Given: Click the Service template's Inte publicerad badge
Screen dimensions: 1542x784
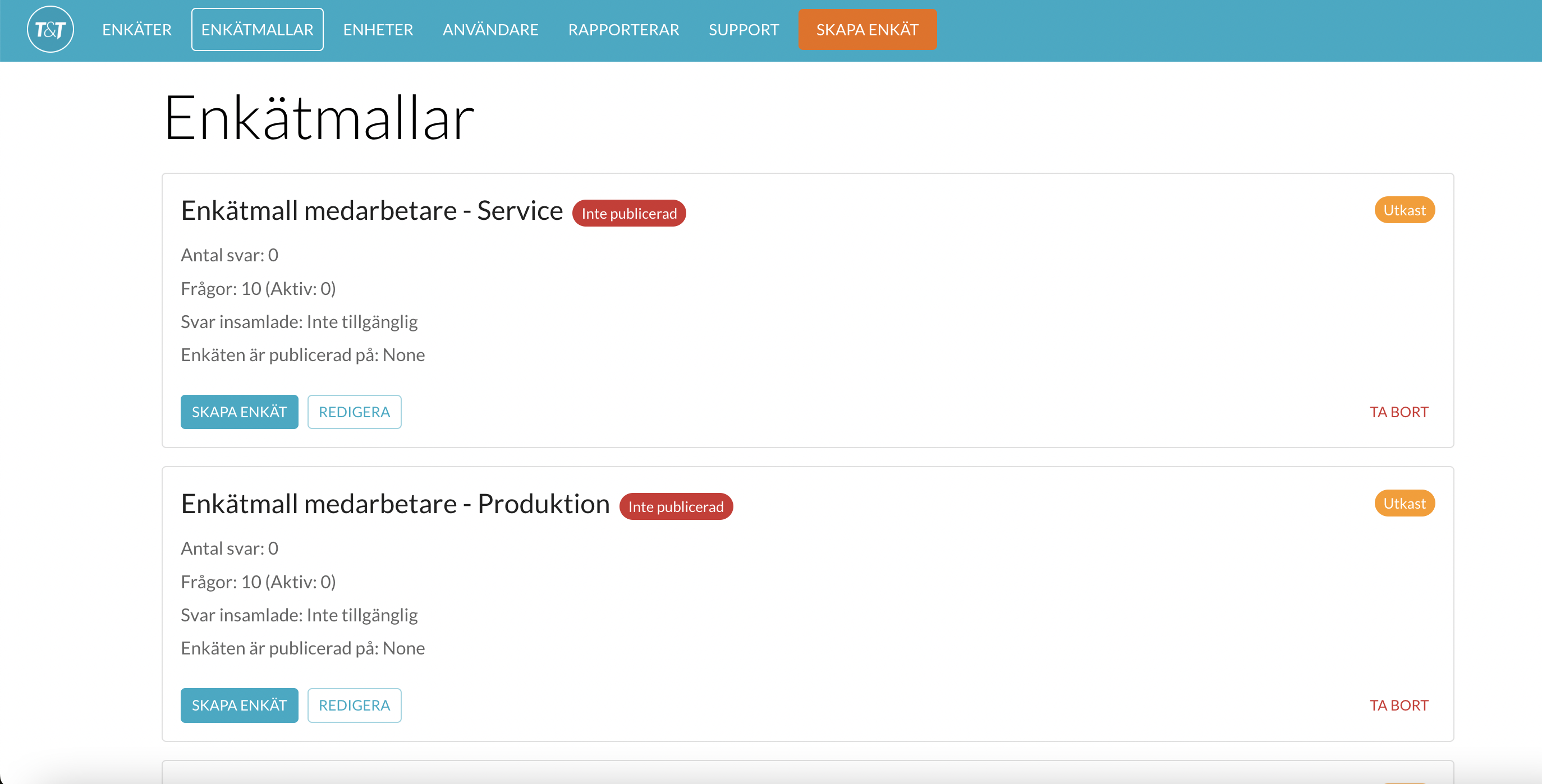Looking at the screenshot, I should click(x=628, y=214).
